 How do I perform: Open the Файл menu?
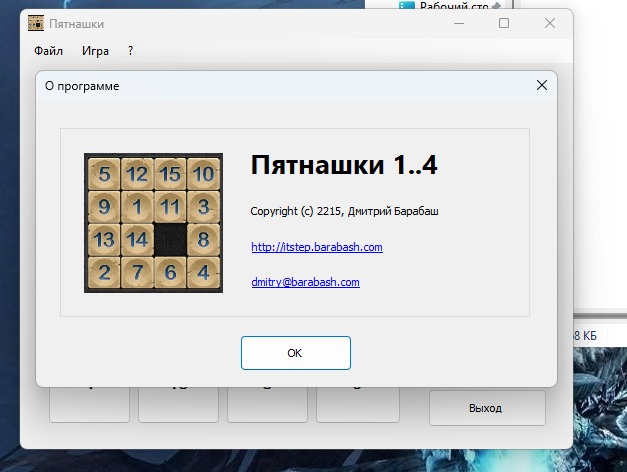(48, 50)
